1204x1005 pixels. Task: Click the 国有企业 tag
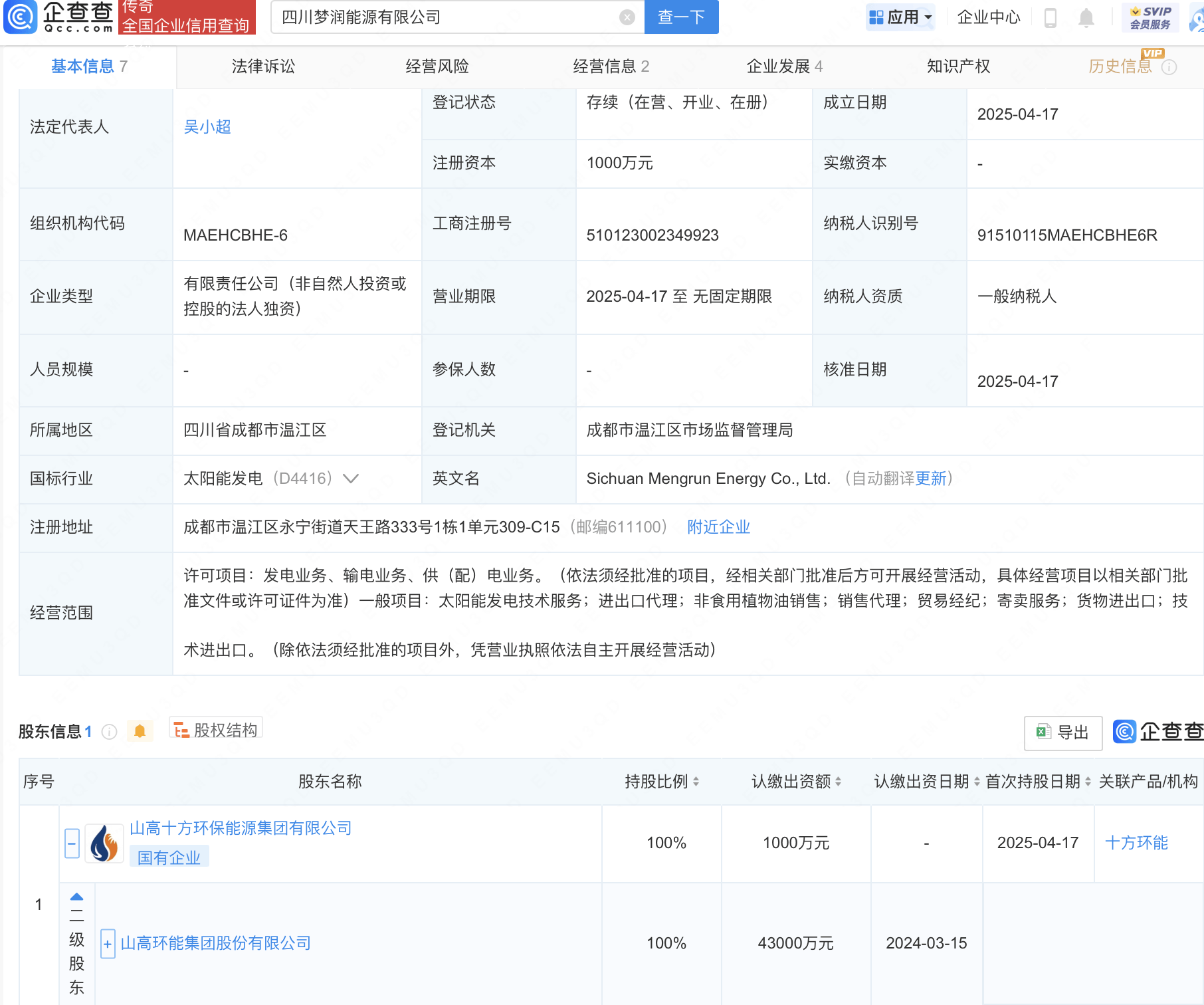pyautogui.click(x=169, y=857)
